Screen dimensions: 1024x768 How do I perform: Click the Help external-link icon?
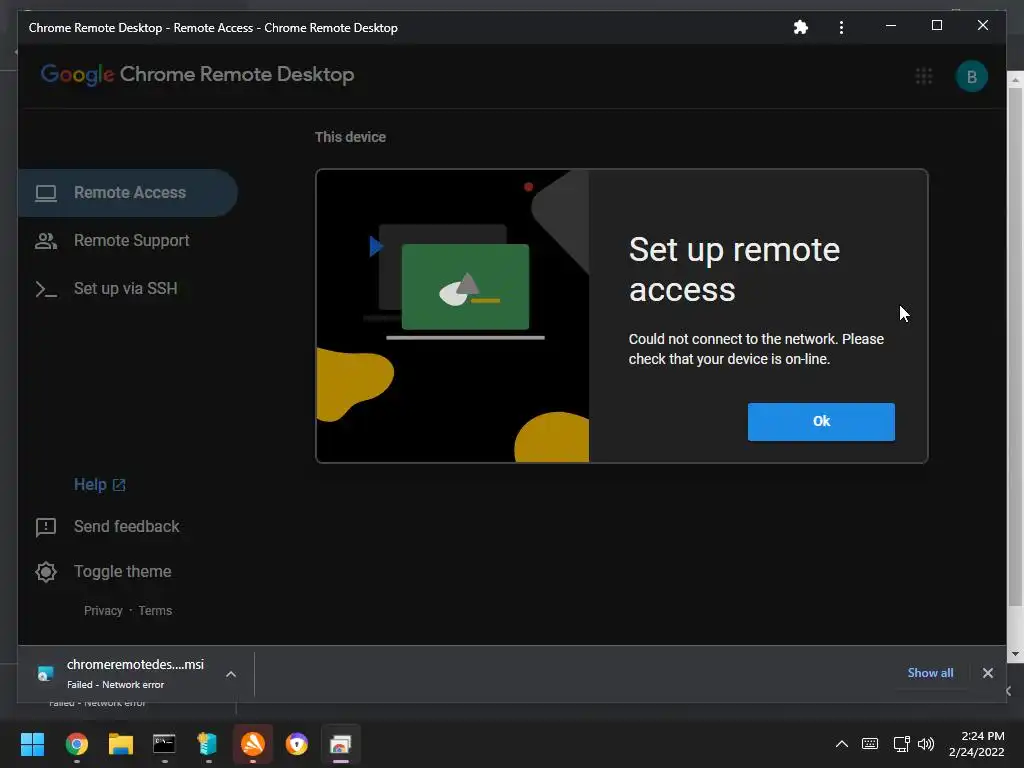(x=119, y=485)
